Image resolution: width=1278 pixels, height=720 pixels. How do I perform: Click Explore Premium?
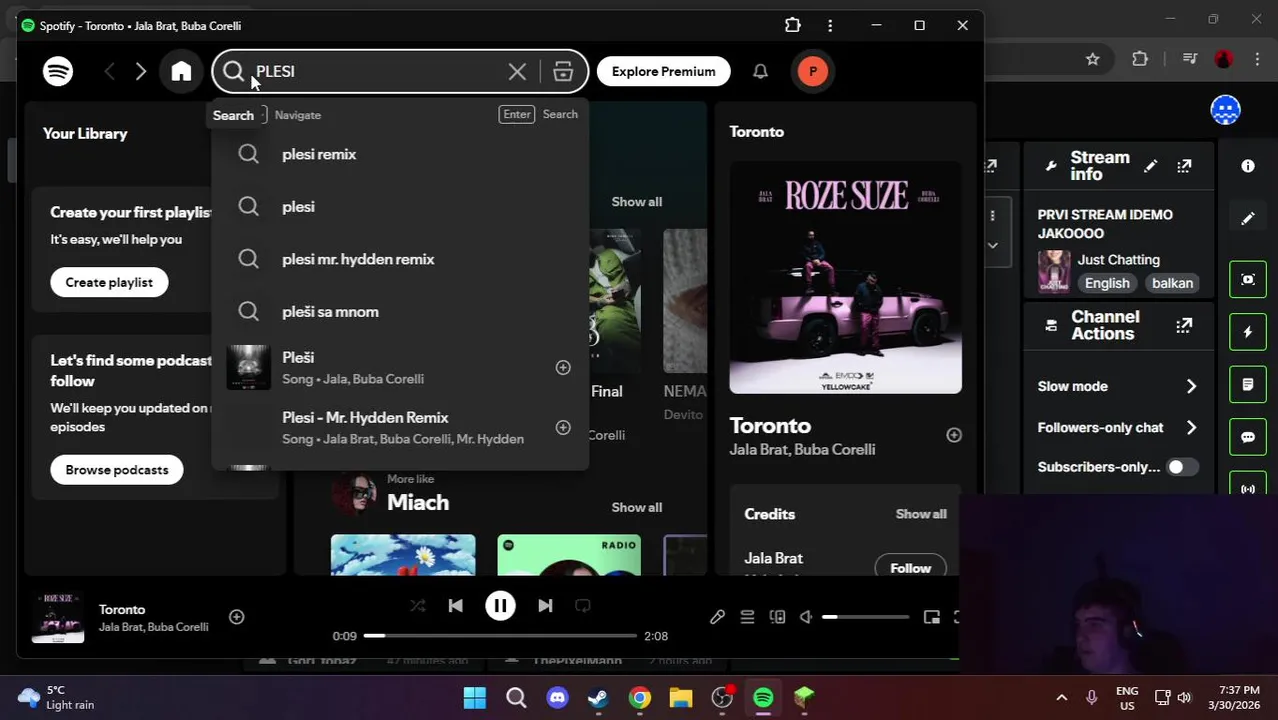(663, 71)
